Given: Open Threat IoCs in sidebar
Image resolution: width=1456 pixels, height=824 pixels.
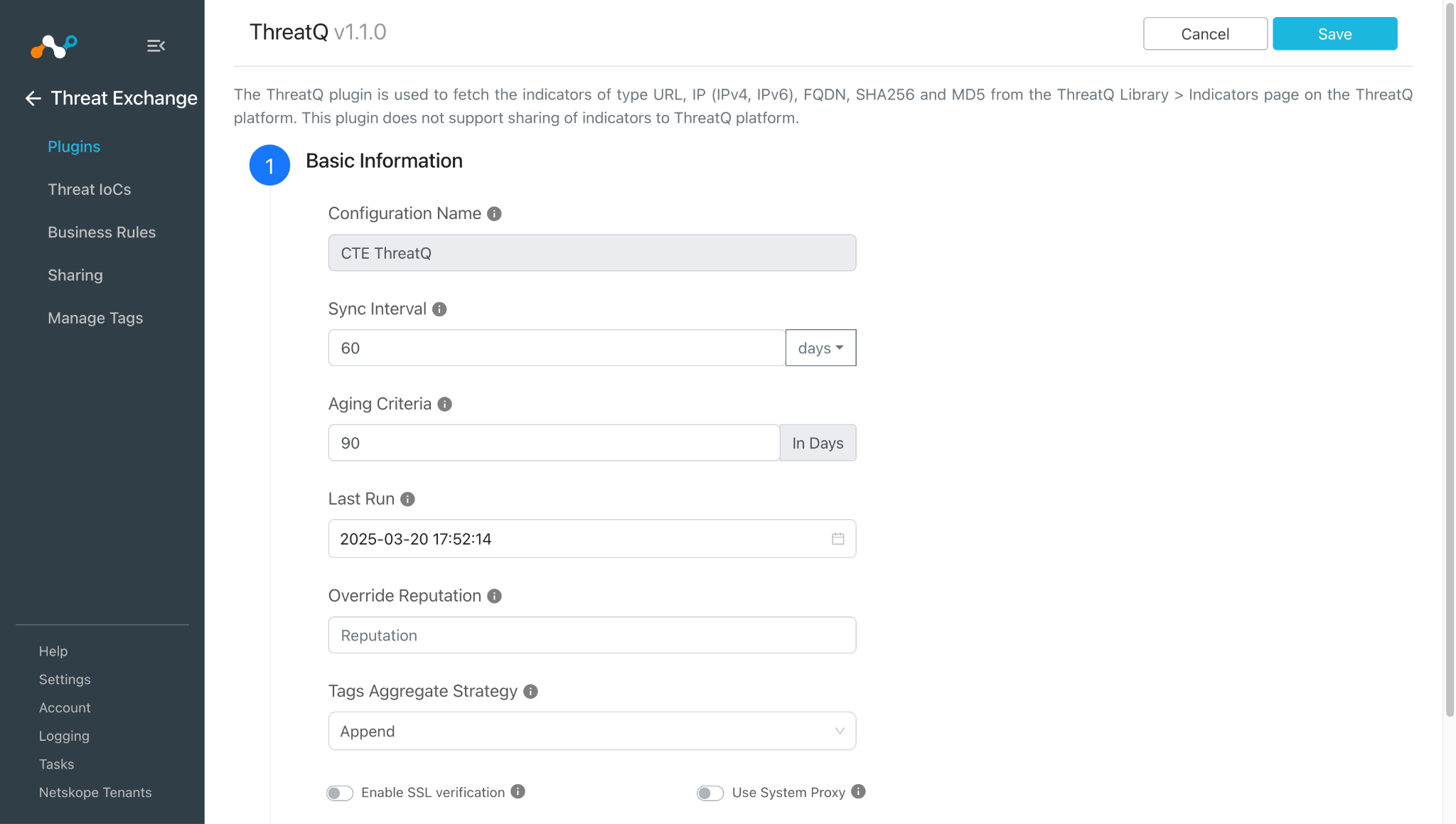Looking at the screenshot, I should coord(90,189).
